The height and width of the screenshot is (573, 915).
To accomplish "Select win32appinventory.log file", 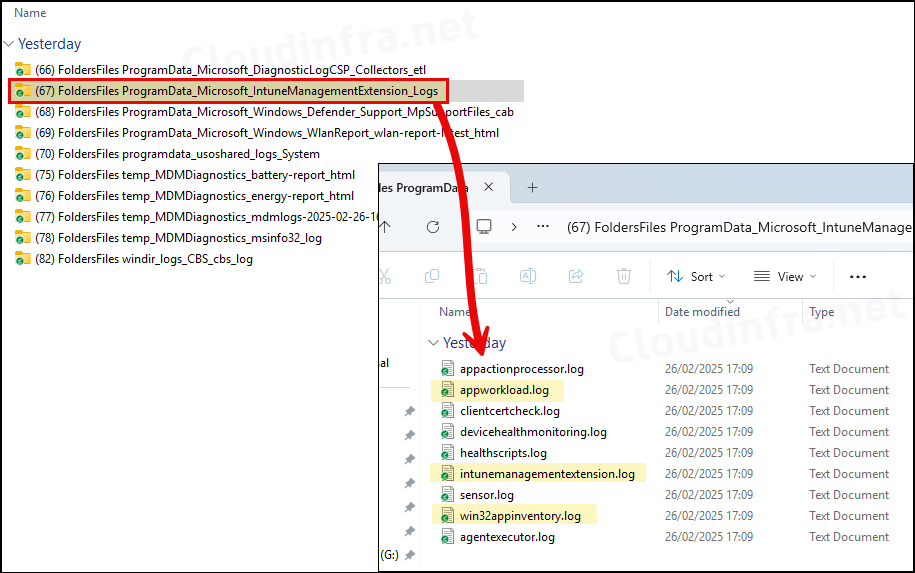I will [520, 516].
